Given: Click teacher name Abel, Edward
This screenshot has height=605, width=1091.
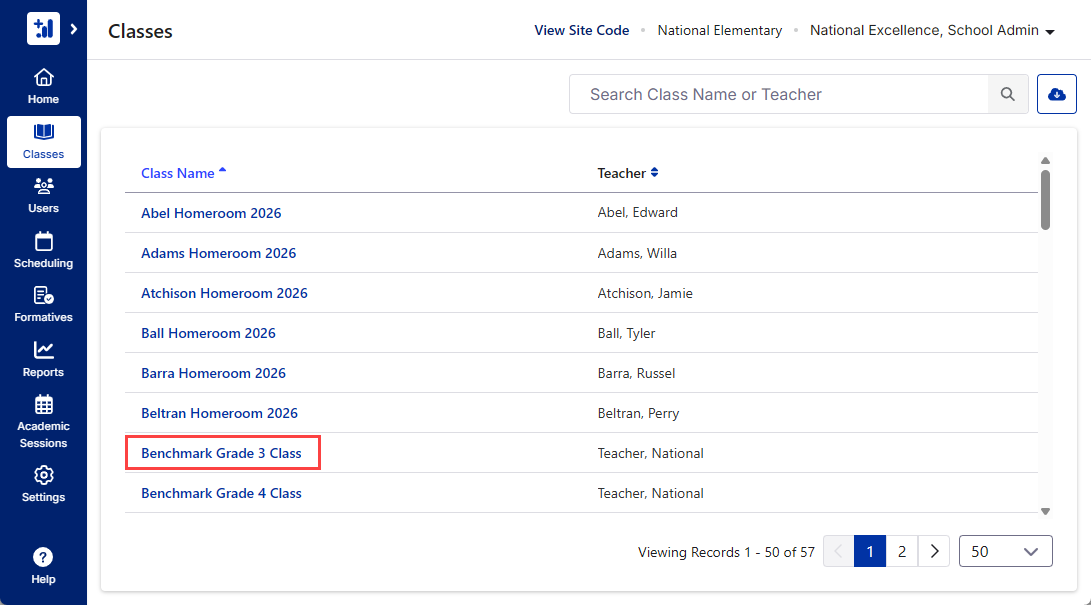Looking at the screenshot, I should pyautogui.click(x=637, y=212).
